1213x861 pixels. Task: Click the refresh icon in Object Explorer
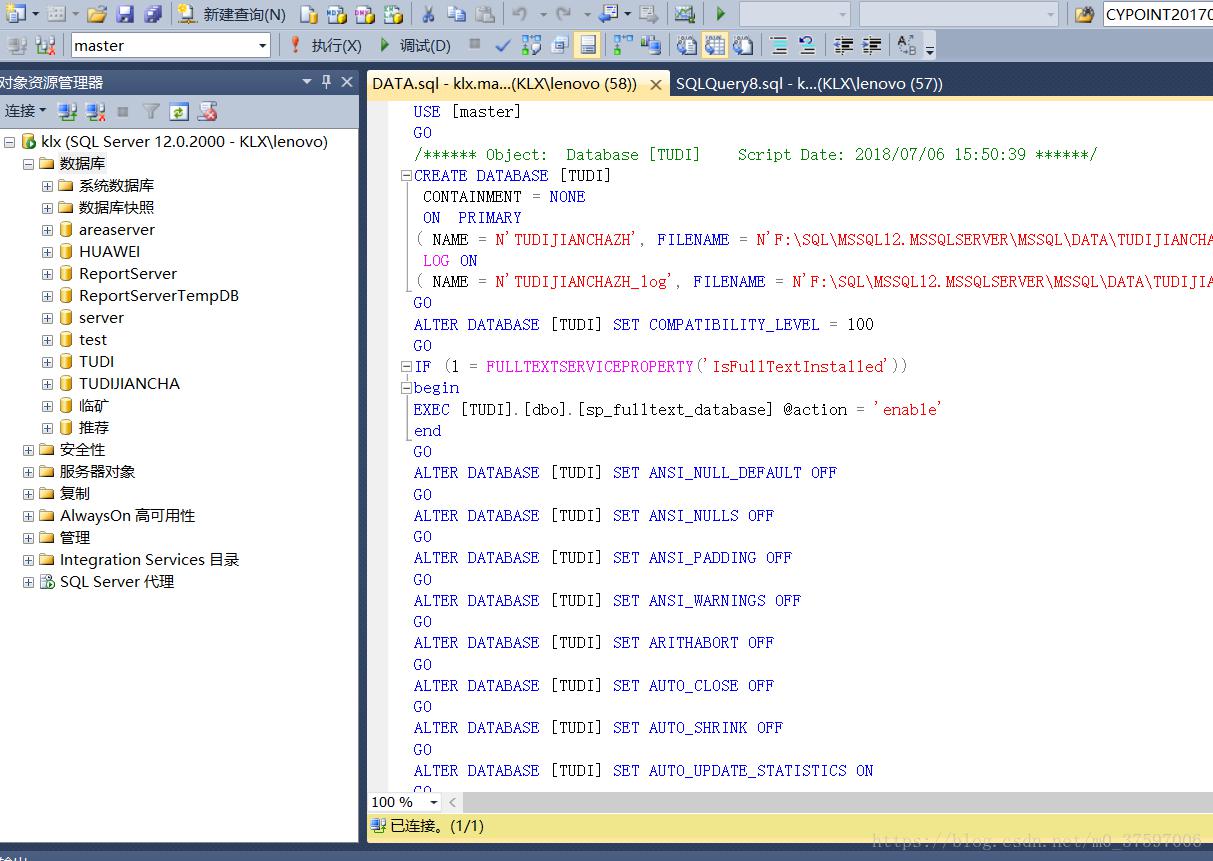(x=179, y=111)
